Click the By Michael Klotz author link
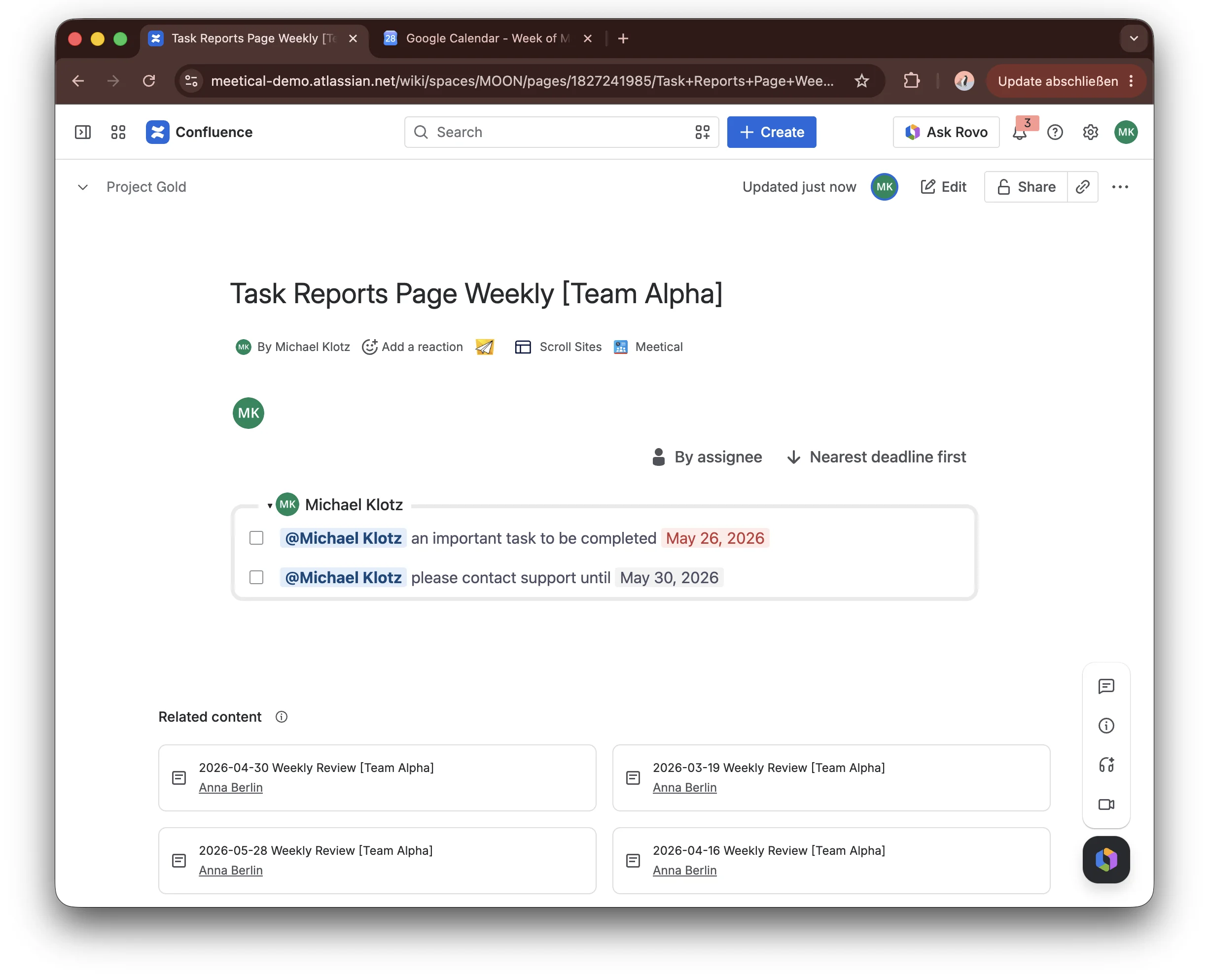Image resolution: width=1209 pixels, height=980 pixels. (x=303, y=347)
